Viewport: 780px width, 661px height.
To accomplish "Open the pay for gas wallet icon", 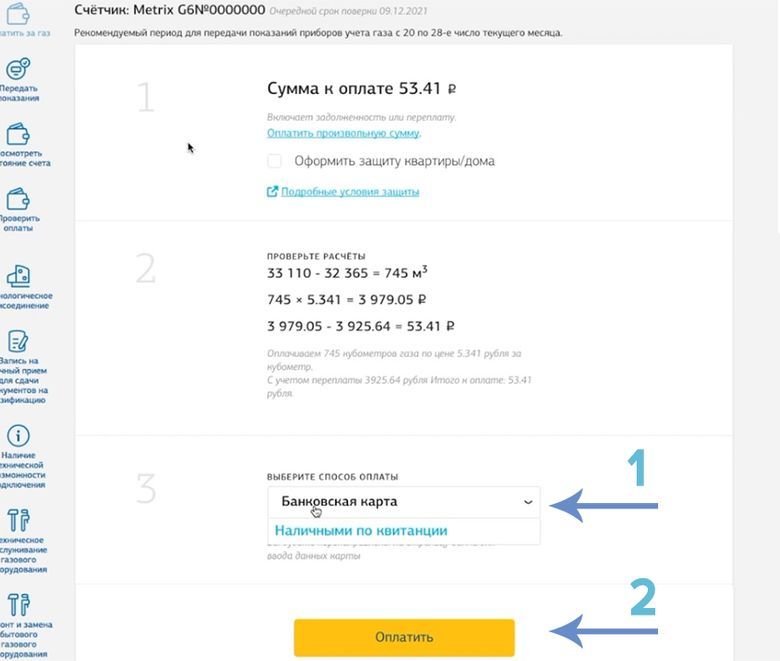I will (x=18, y=12).
